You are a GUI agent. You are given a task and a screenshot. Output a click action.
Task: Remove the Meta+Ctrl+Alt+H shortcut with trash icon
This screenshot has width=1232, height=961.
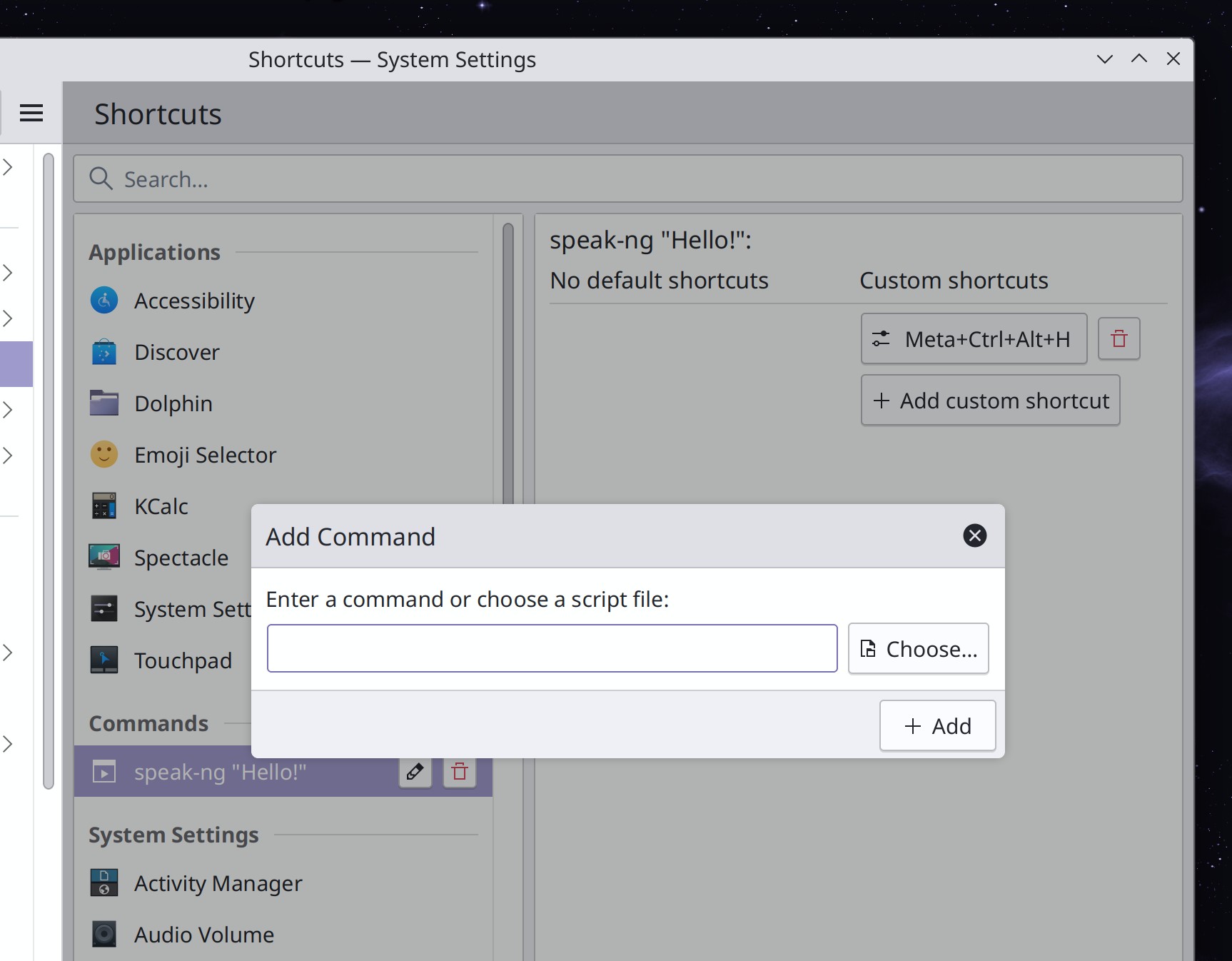(1119, 339)
